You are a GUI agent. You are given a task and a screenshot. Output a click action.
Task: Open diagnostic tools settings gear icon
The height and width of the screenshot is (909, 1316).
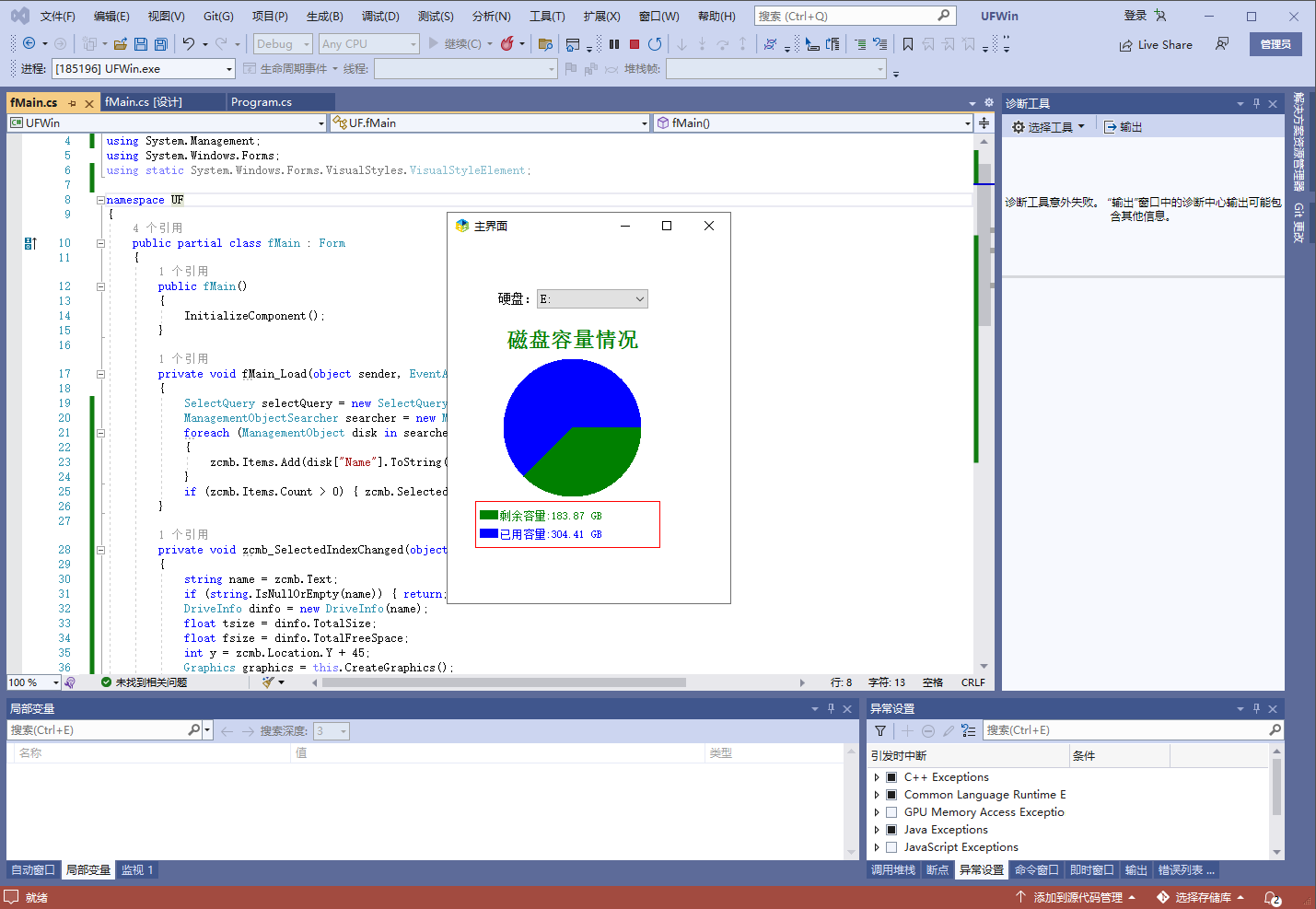click(1019, 127)
